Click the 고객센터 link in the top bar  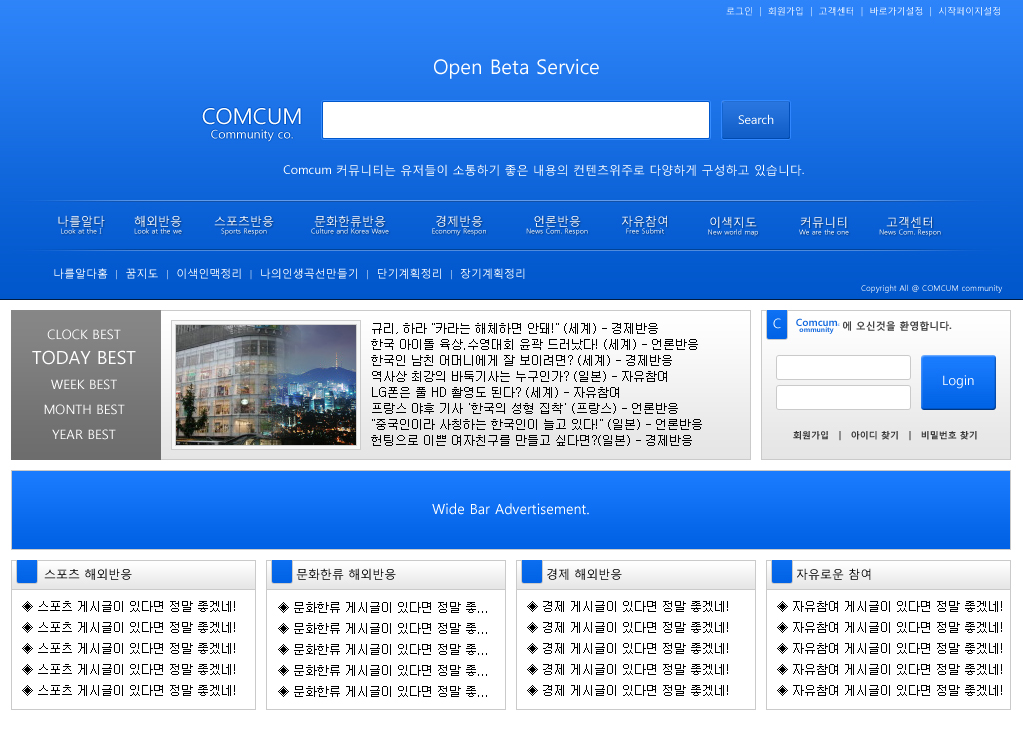tap(836, 11)
